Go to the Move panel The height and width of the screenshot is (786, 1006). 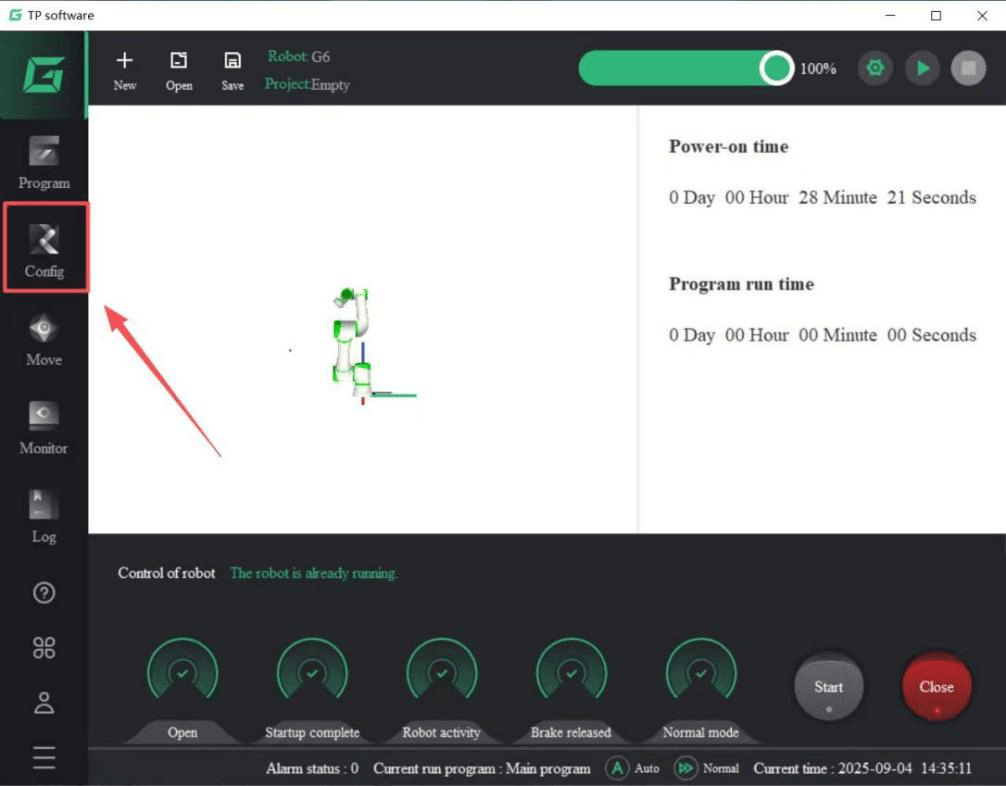point(44,339)
